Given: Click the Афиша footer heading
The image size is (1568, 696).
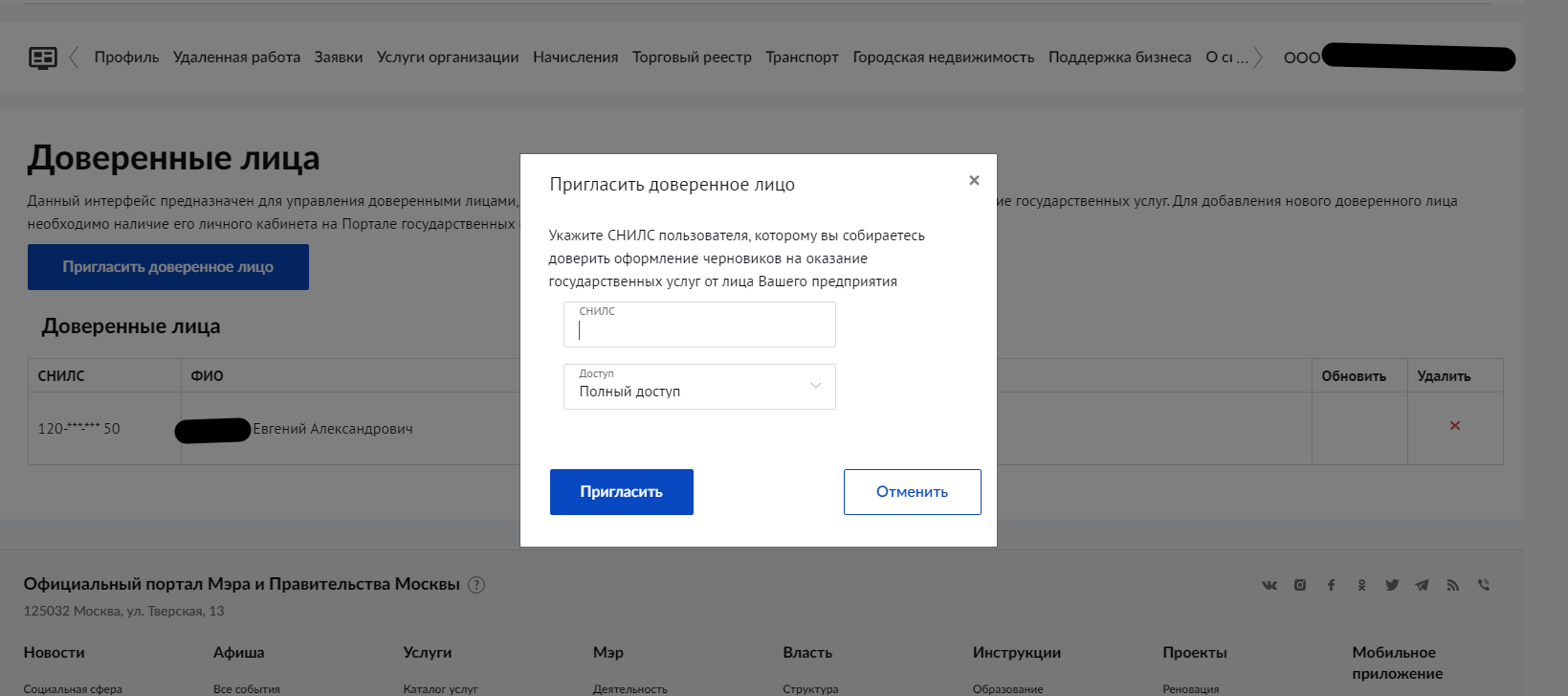Looking at the screenshot, I should 239,653.
